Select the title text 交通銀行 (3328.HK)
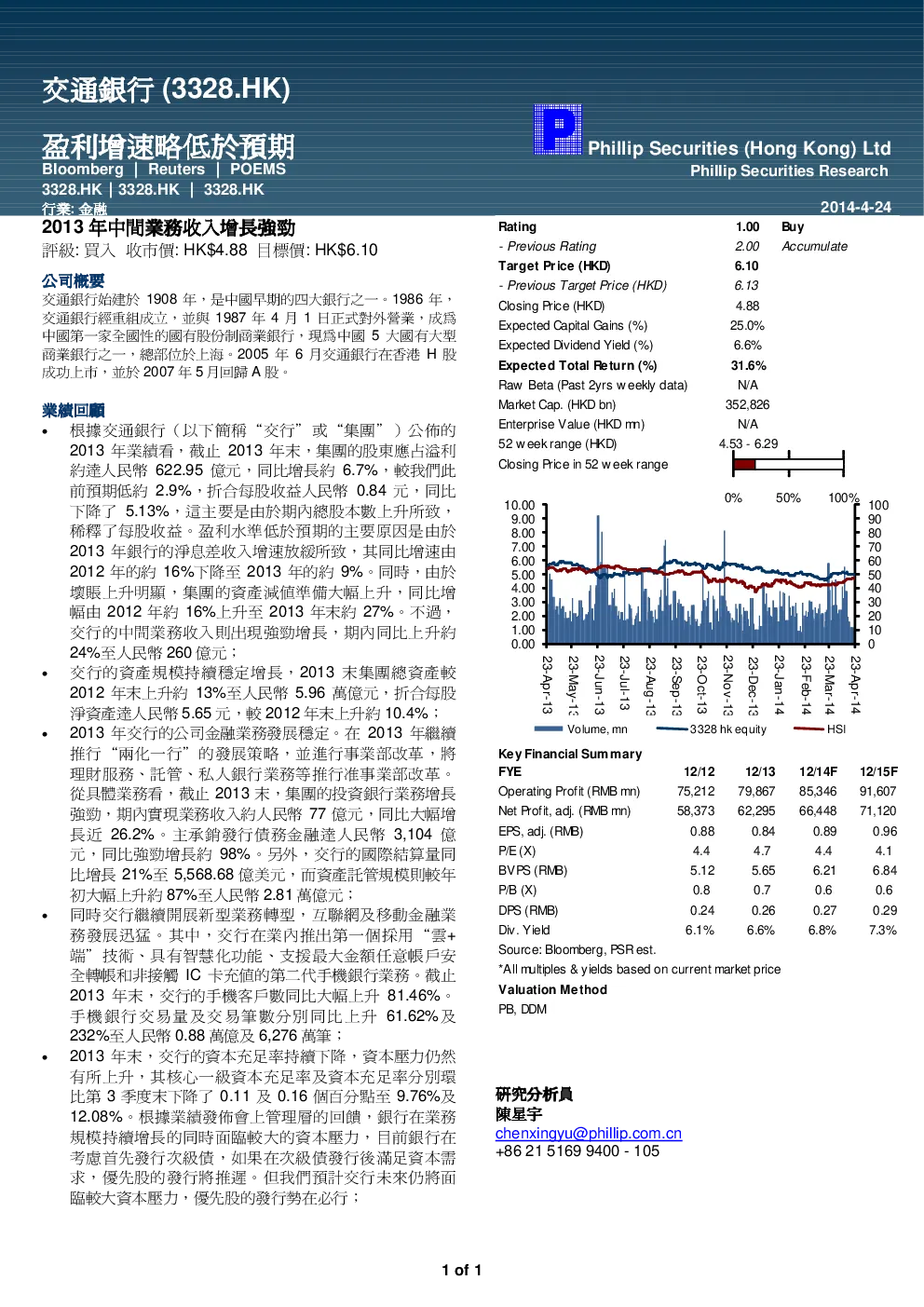Screen dimensions: 924x1307 166,89
